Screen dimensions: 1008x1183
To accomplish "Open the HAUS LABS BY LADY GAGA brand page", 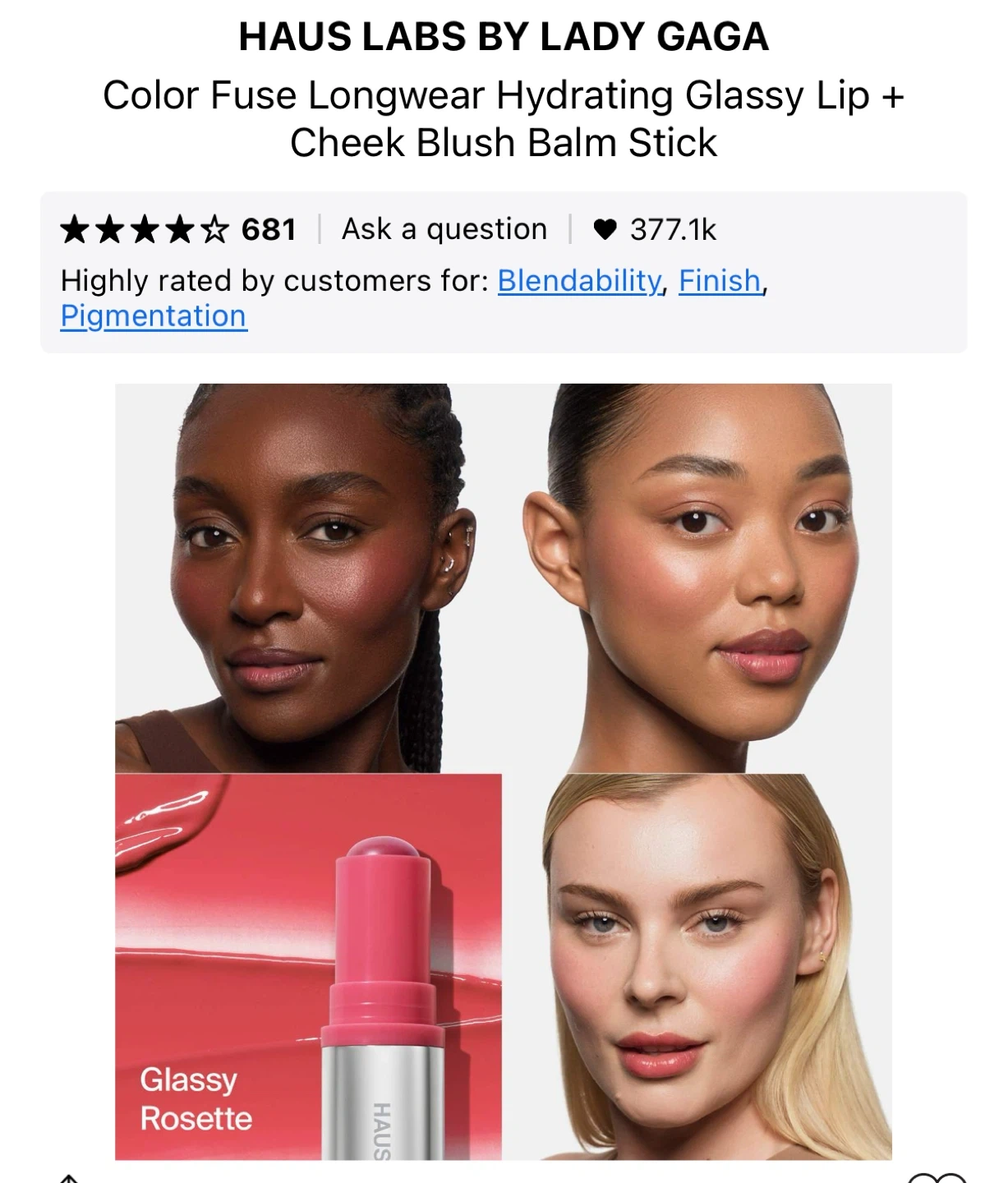I will tap(504, 37).
